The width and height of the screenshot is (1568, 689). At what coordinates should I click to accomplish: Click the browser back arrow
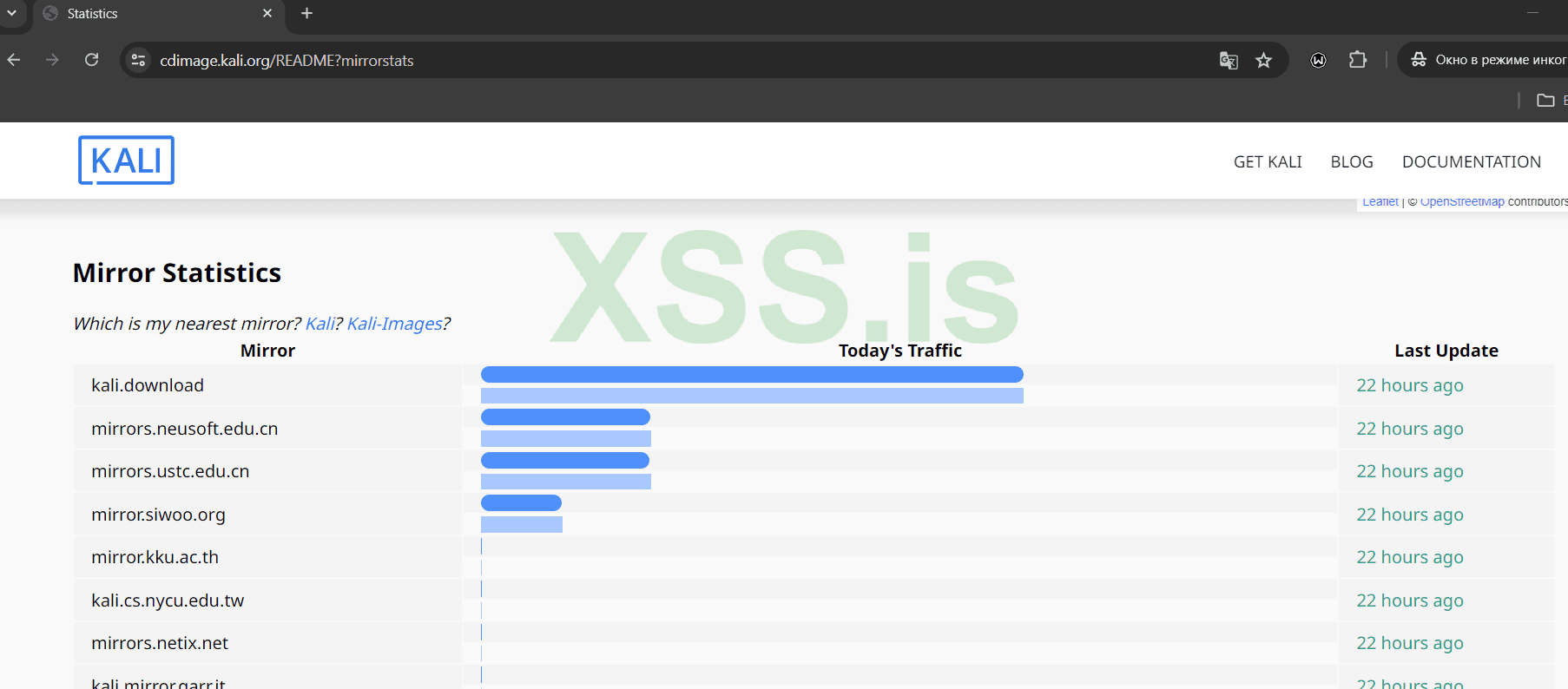14,60
